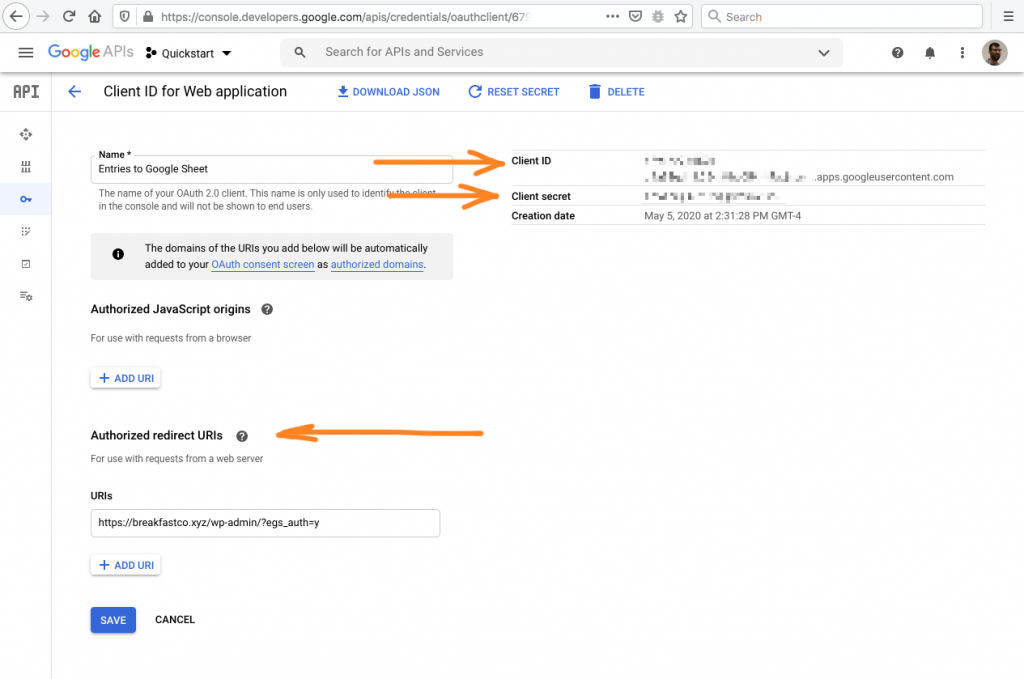The image size is (1024, 679).
Task: Edit the redirect URI breakfastco.xyz field
Action: [265, 523]
